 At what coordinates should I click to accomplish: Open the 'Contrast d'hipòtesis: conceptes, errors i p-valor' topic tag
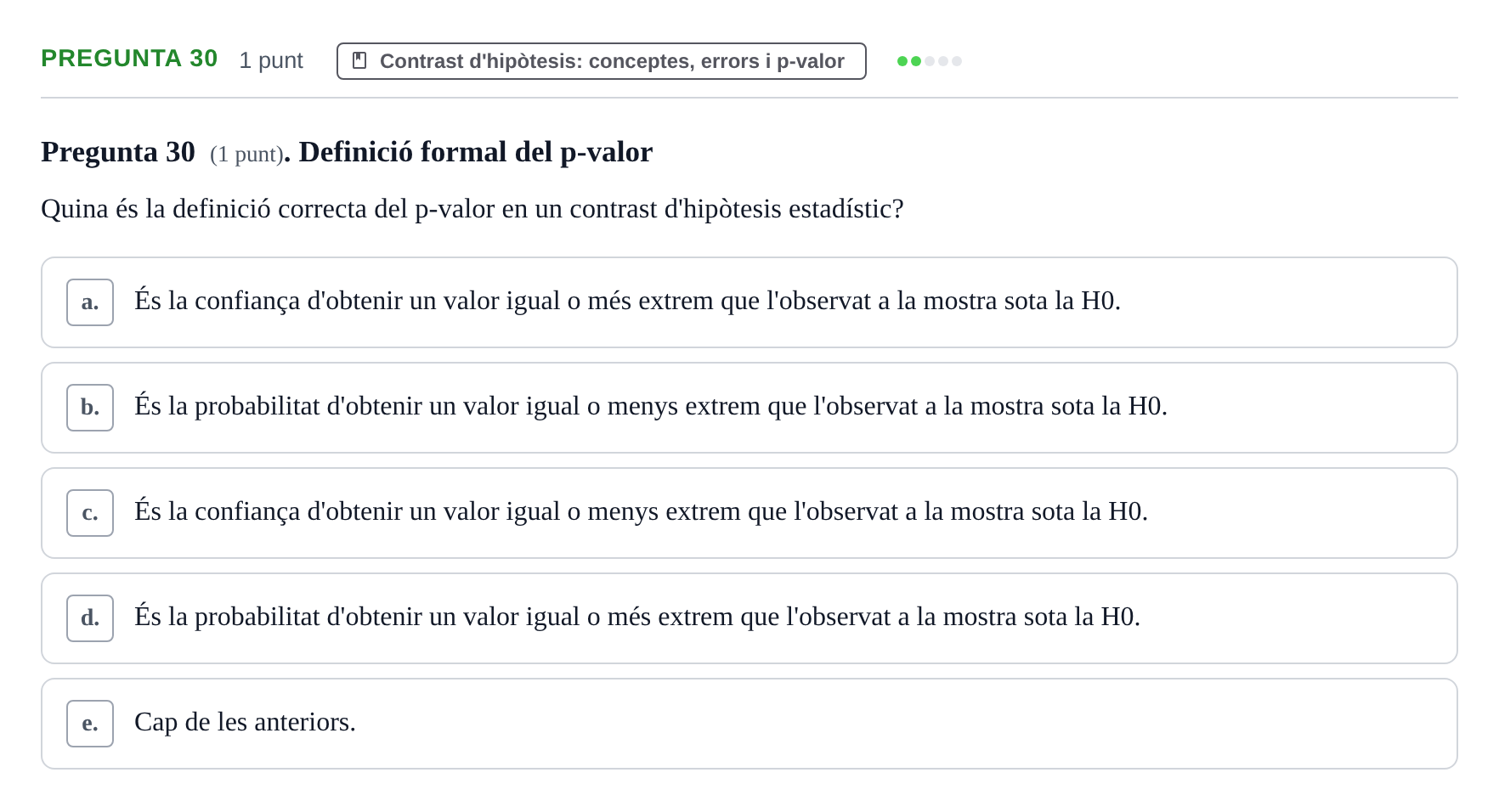(602, 61)
